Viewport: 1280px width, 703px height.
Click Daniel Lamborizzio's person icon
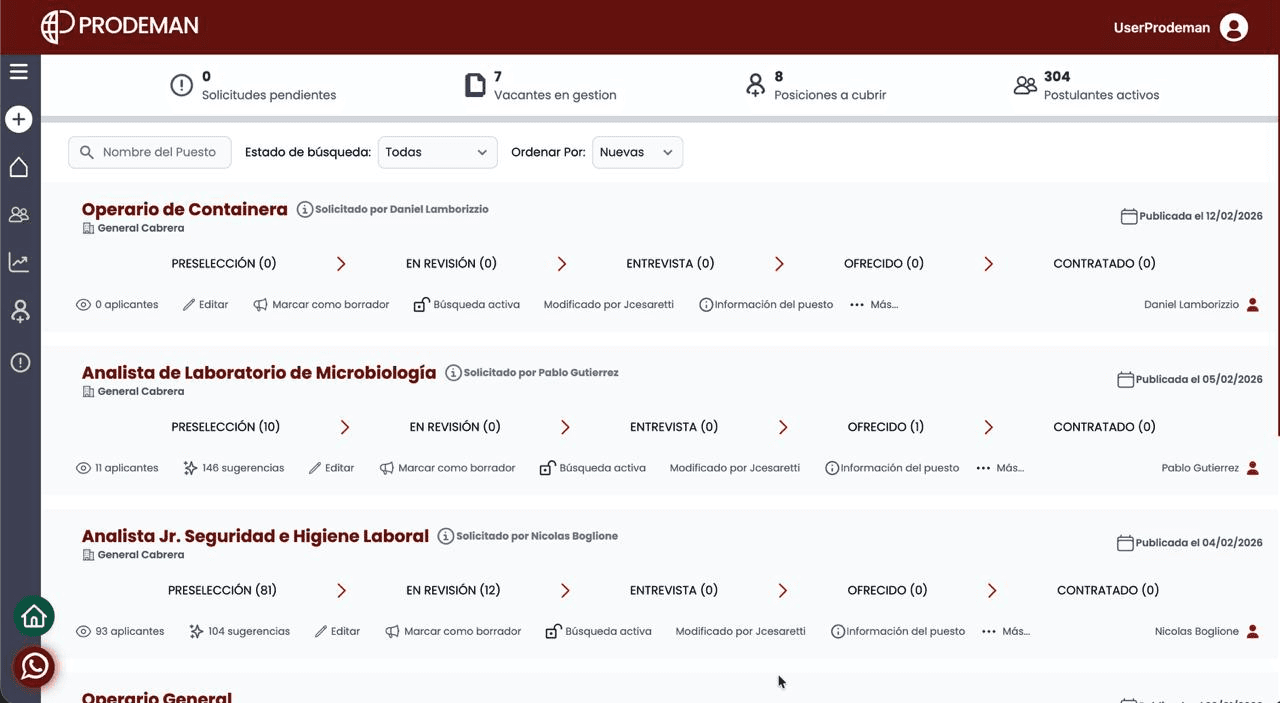(x=1253, y=305)
